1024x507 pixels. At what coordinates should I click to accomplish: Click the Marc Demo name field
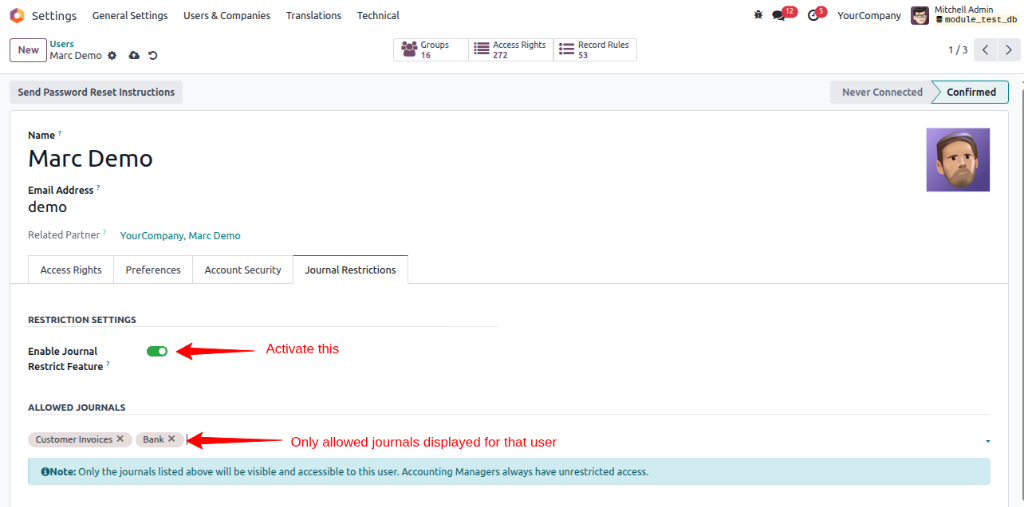(90, 158)
